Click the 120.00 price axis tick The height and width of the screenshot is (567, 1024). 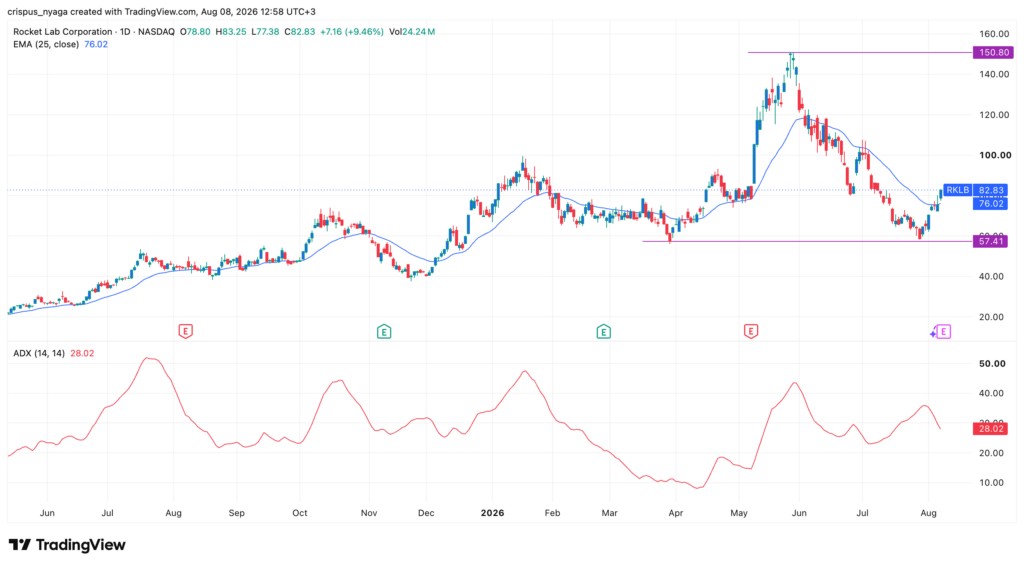pyautogui.click(x=995, y=115)
